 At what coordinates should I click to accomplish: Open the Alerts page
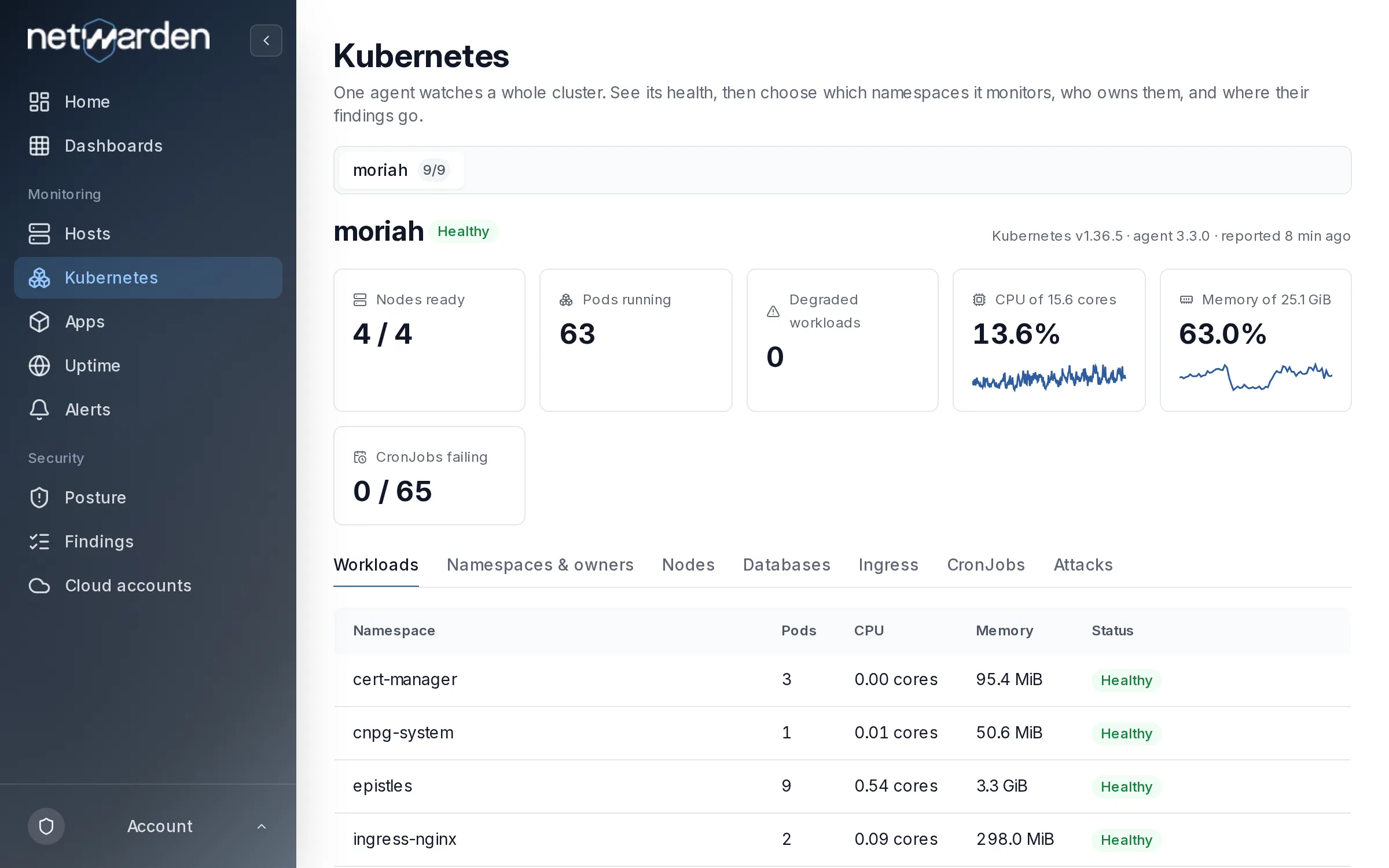88,410
